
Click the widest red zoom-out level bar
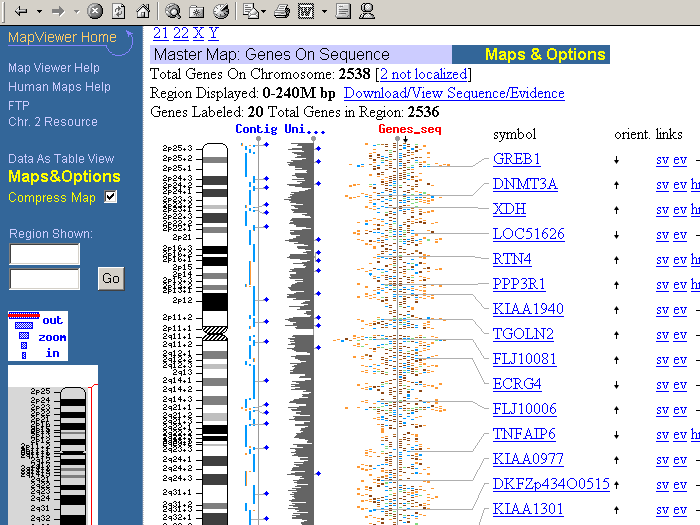[24, 315]
